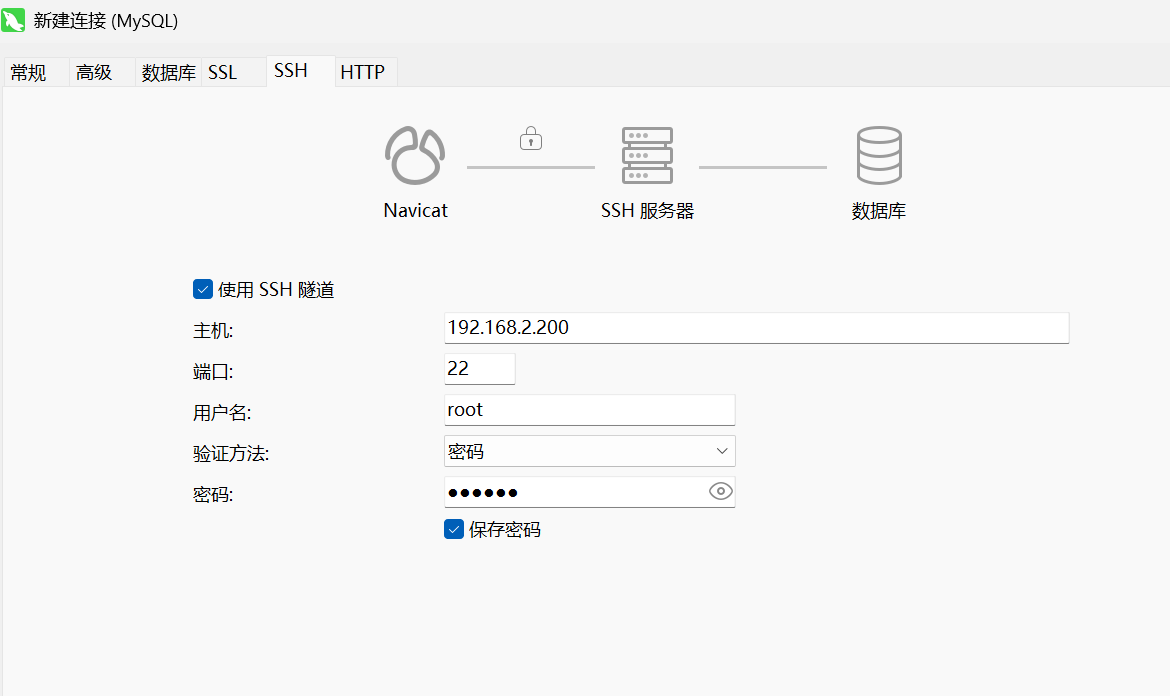Click the '主机:' label
The image size is (1170, 696).
pos(213,330)
